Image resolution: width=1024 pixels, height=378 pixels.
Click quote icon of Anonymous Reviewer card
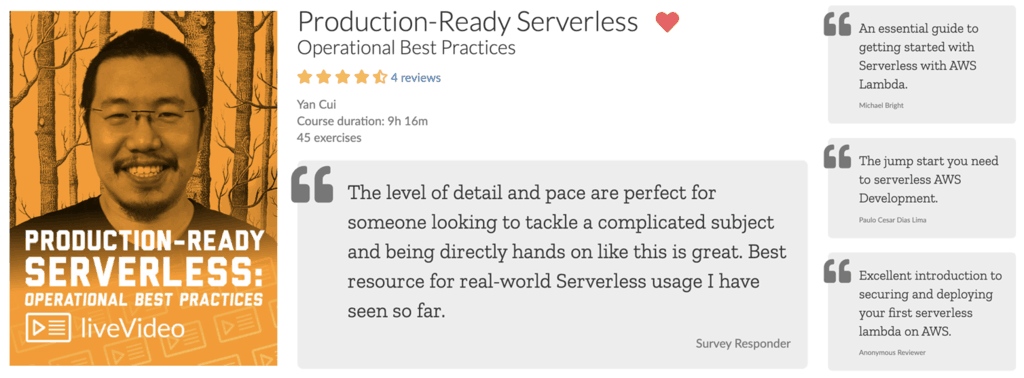(837, 270)
